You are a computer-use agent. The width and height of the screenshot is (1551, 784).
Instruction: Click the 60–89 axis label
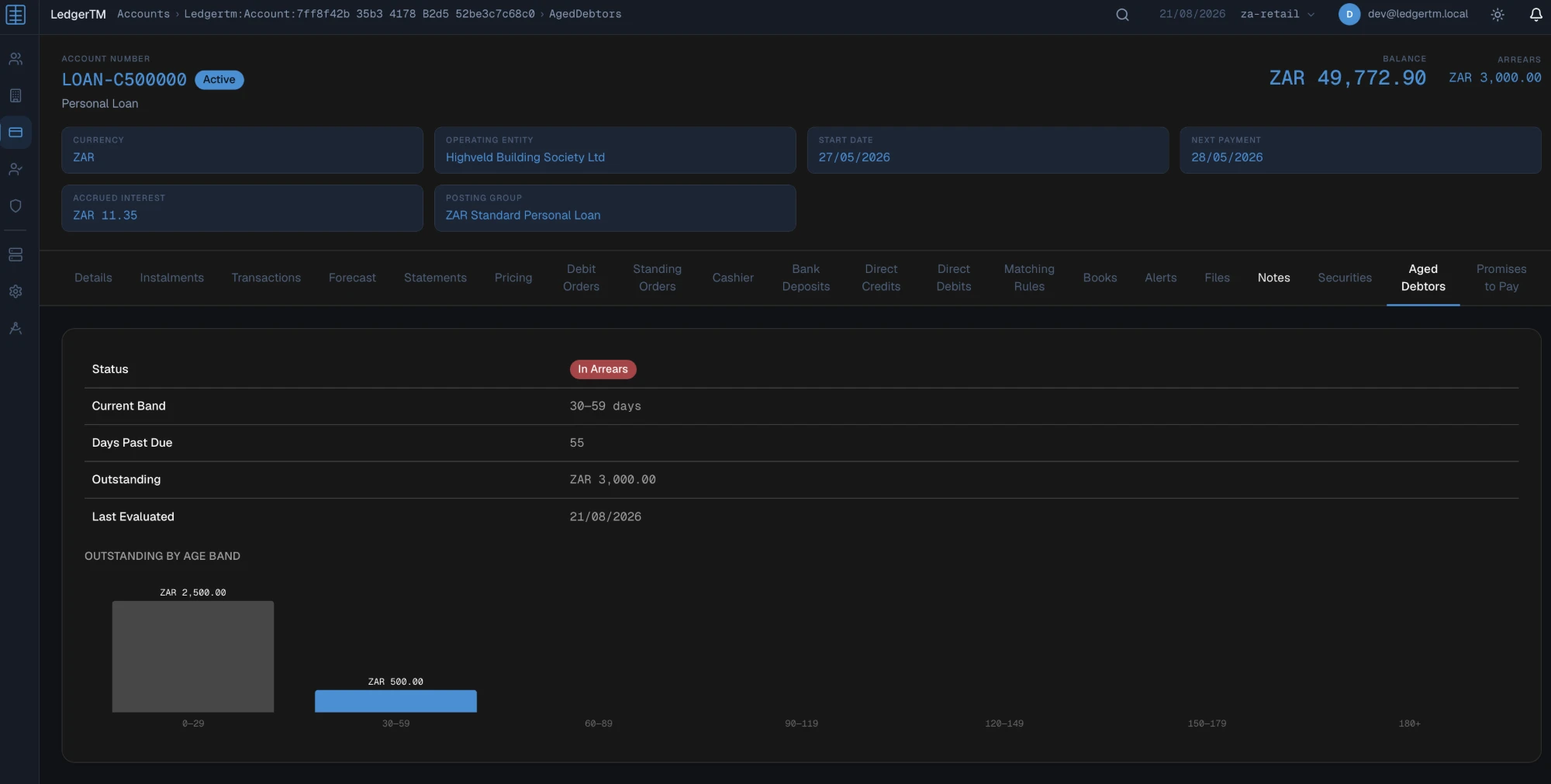pyautogui.click(x=598, y=724)
